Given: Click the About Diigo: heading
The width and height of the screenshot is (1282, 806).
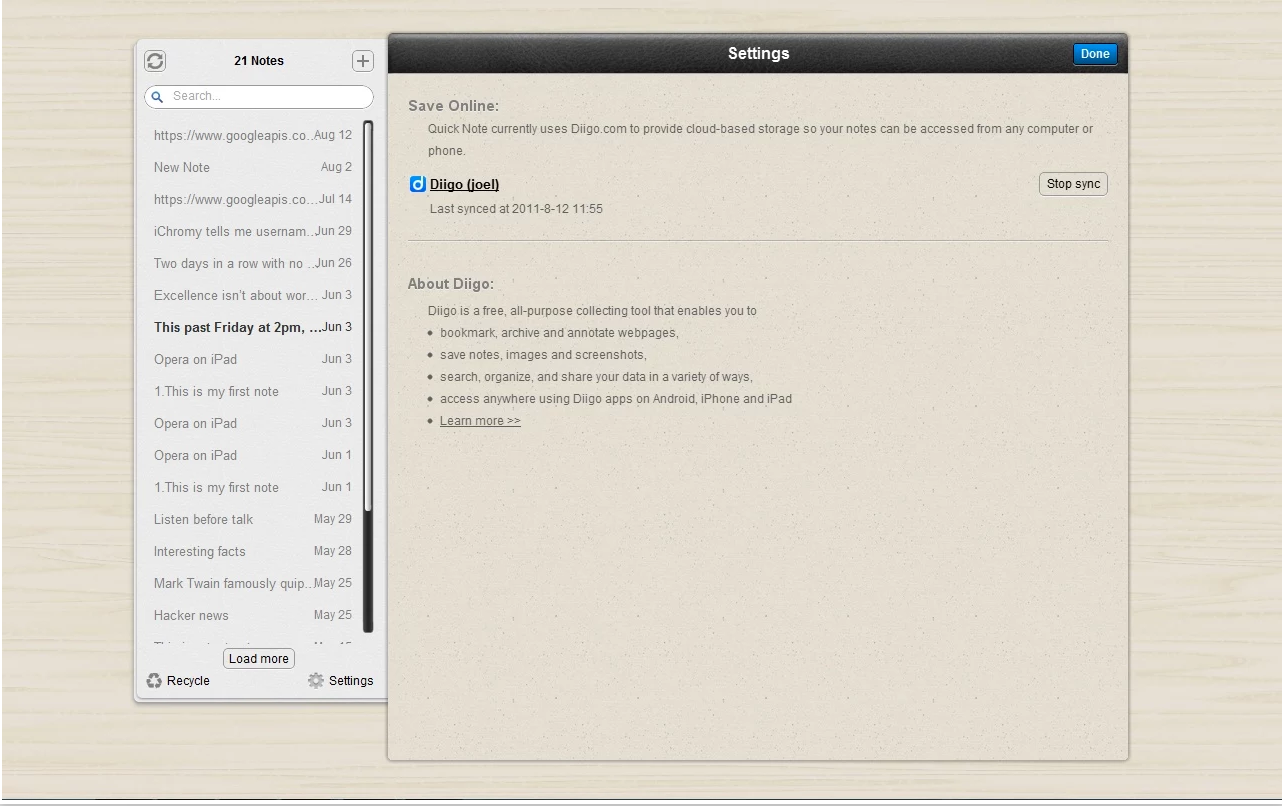Looking at the screenshot, I should coord(451,284).
